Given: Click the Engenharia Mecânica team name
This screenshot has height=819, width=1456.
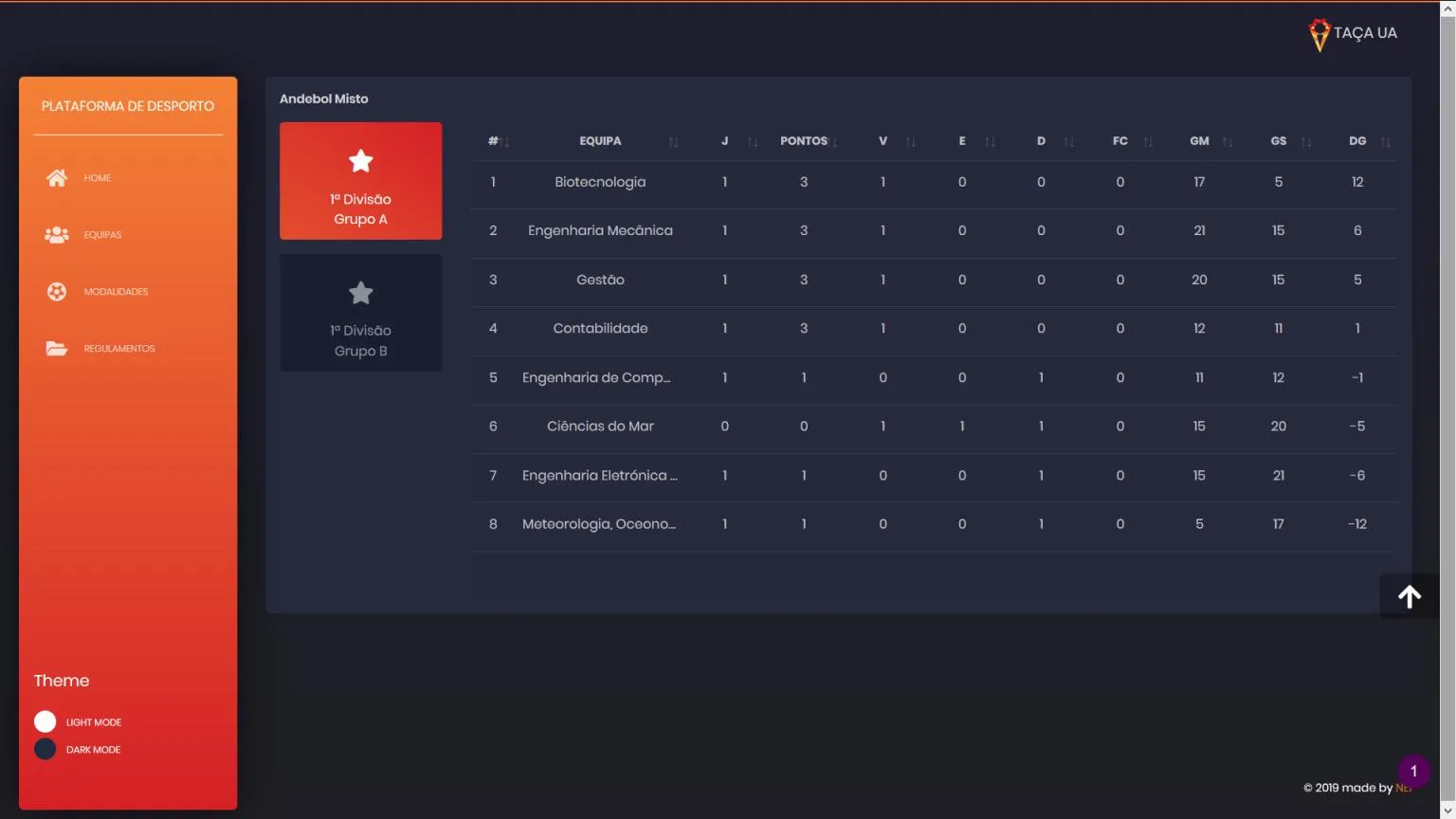Looking at the screenshot, I should (x=600, y=230).
